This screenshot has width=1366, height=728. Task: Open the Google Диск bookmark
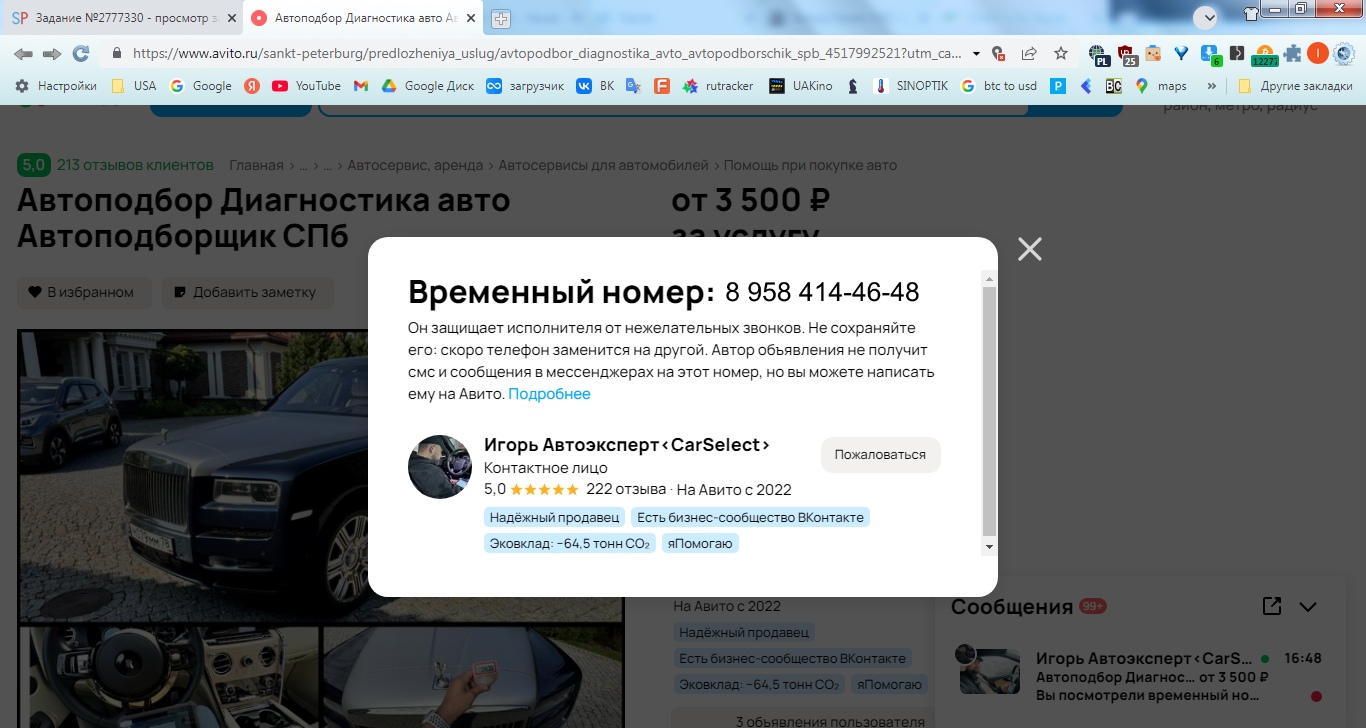click(428, 86)
